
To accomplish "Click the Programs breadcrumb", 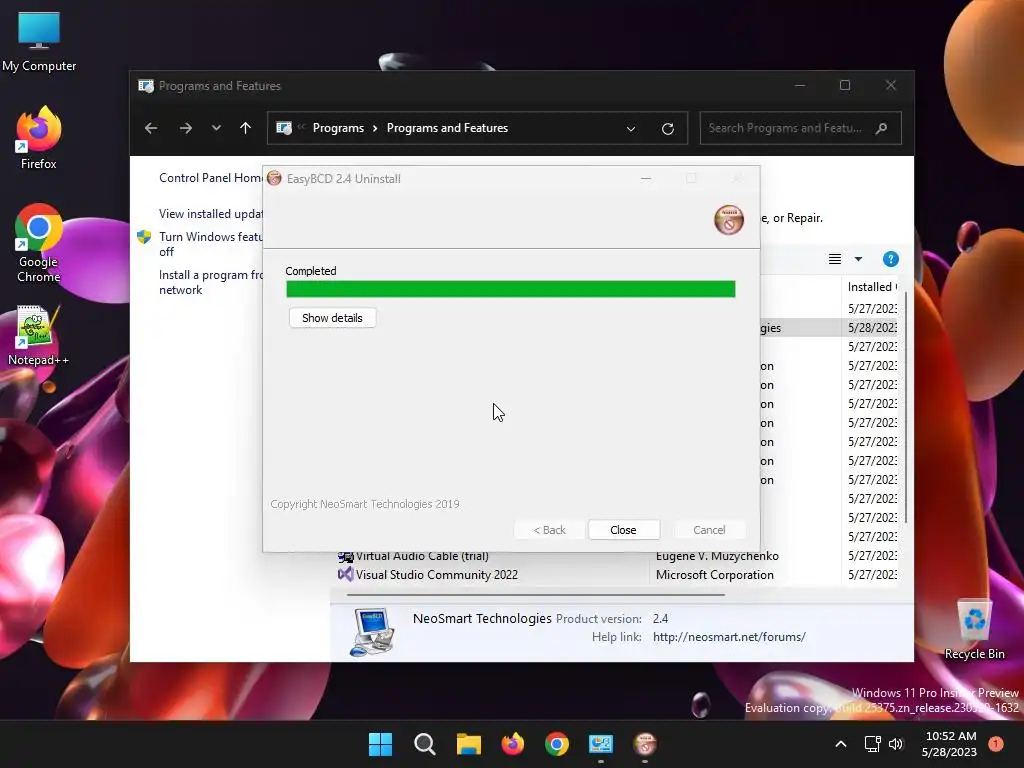I will [338, 128].
